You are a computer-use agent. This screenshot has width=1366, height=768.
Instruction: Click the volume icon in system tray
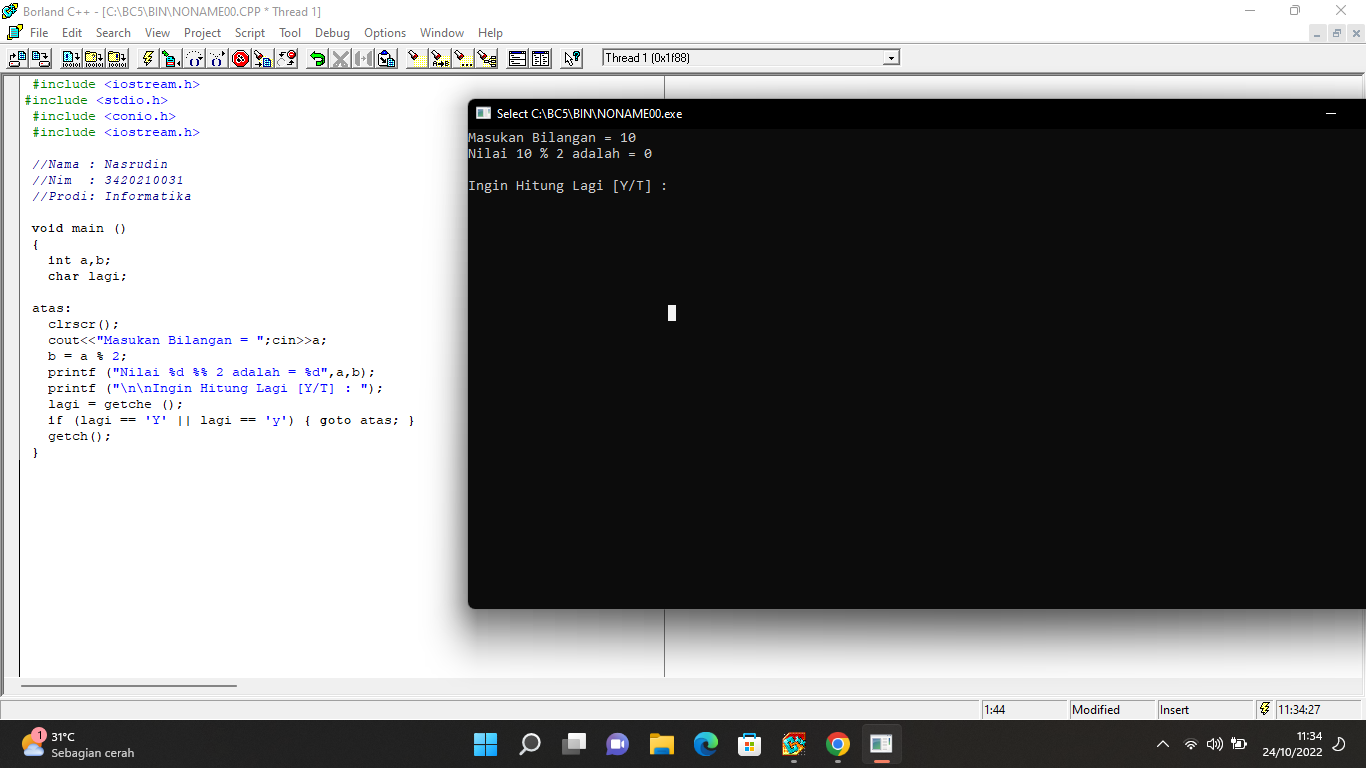click(1215, 744)
